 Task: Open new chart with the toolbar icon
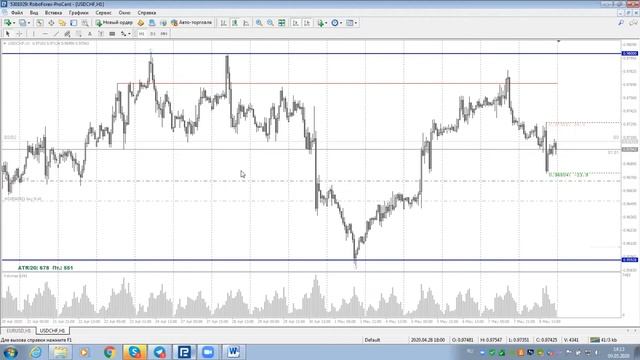coord(7,23)
